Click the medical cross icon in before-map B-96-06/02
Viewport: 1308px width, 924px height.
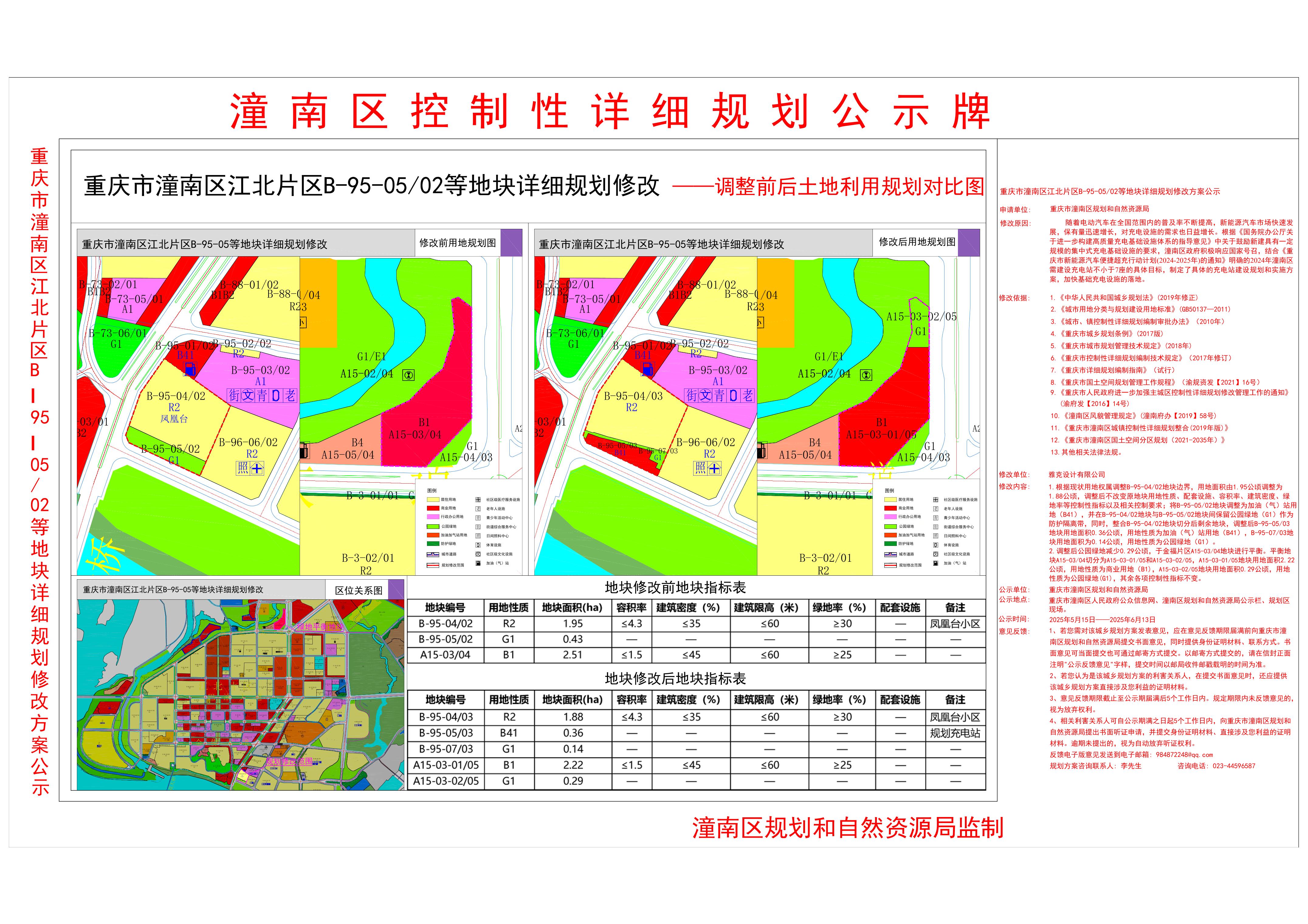(x=257, y=468)
